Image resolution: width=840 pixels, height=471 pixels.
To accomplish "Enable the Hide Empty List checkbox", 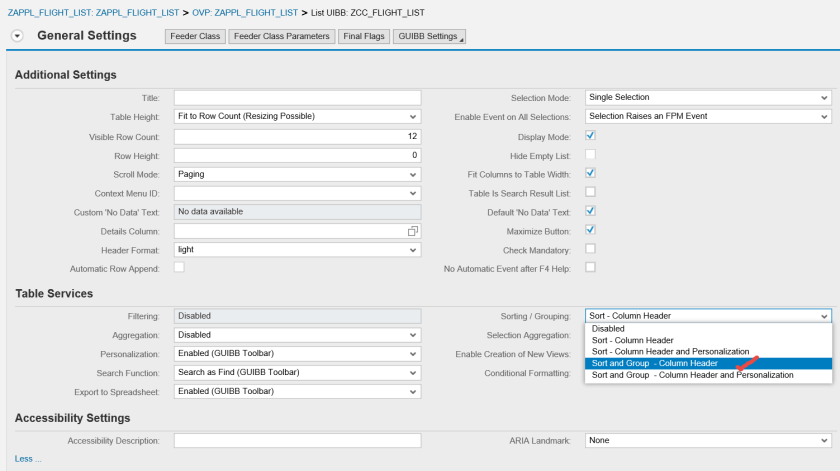I will tap(590, 154).
